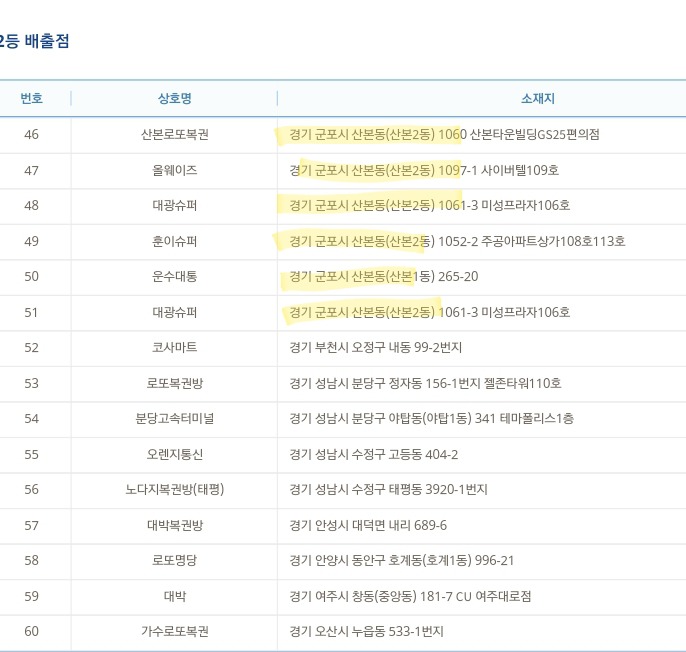Click row number 57
Image resolution: width=686 pixels, height=652 pixels.
tap(32, 525)
